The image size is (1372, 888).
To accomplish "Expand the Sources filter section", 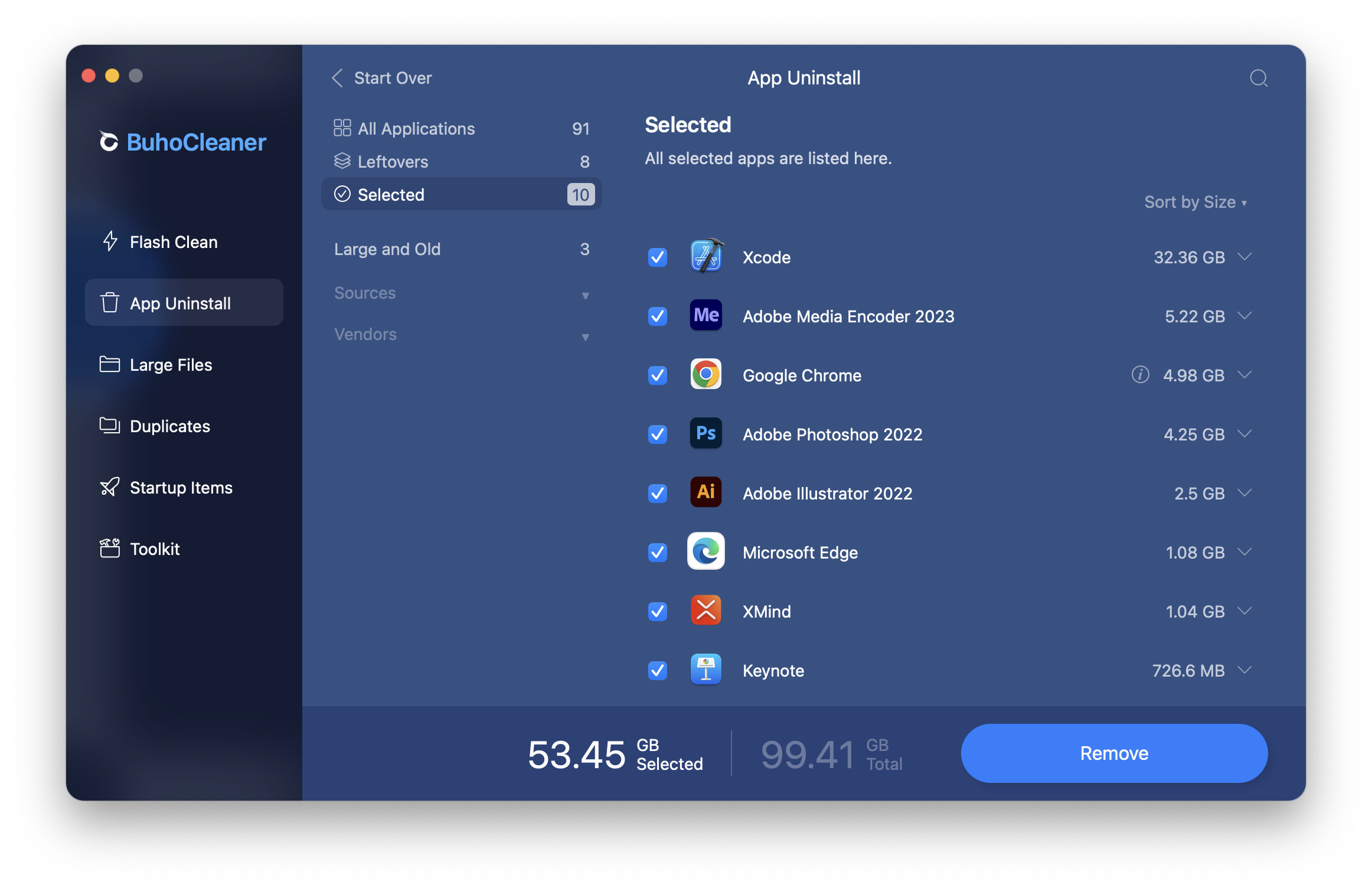I will tap(461, 293).
